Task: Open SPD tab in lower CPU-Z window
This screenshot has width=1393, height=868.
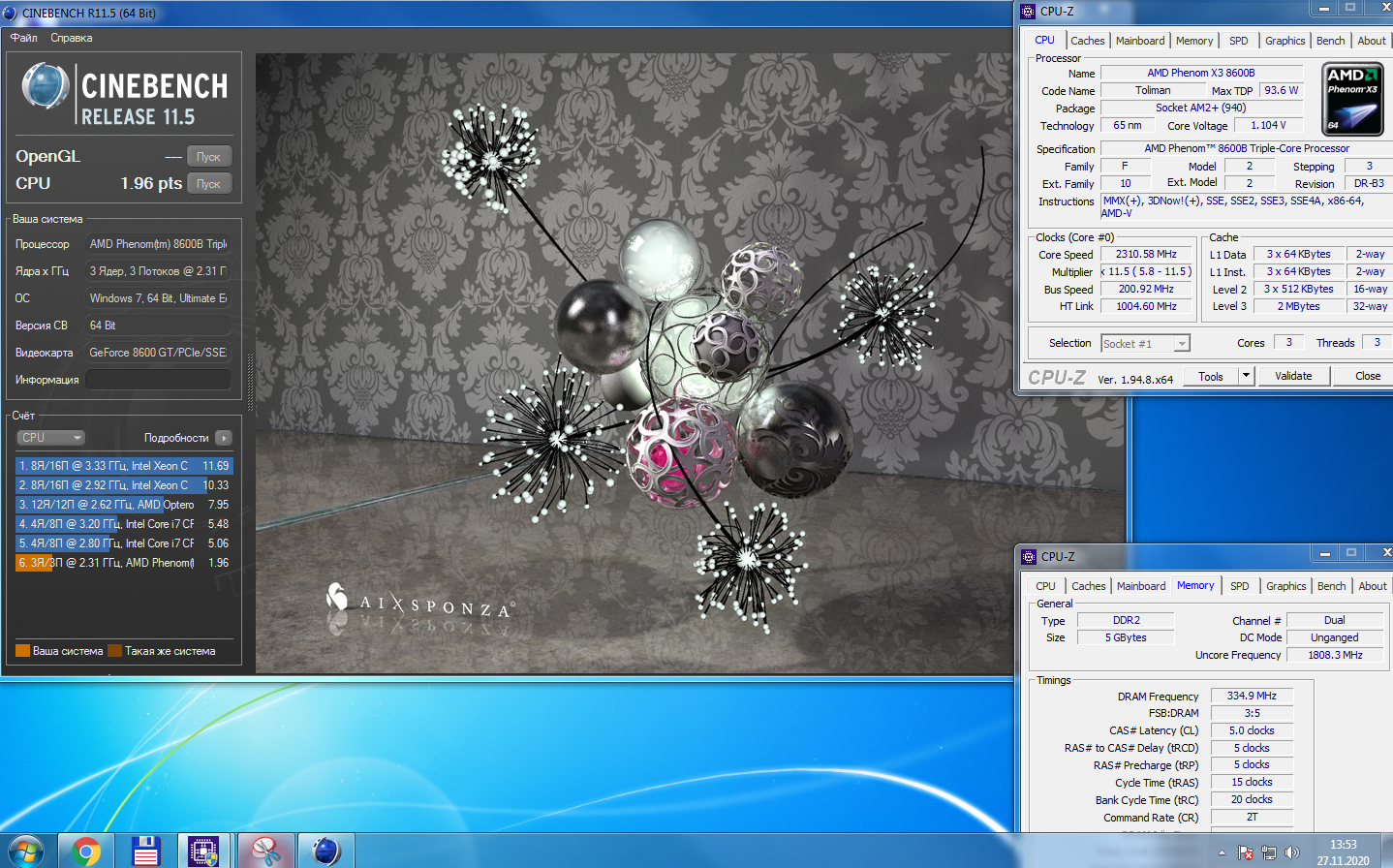Action: click(1239, 586)
